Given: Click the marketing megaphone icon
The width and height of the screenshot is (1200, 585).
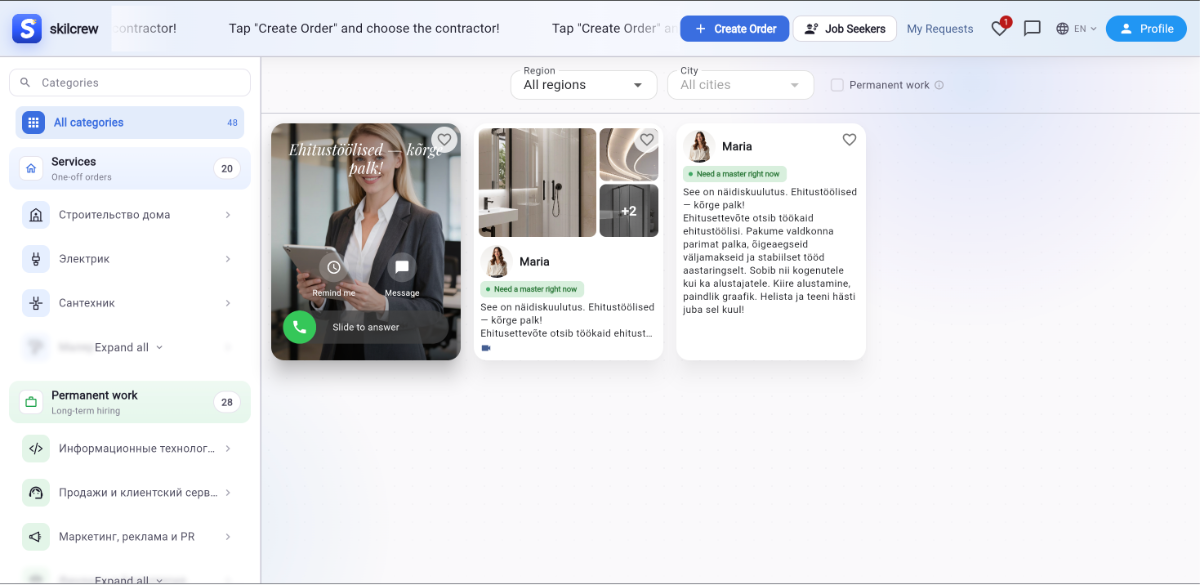Looking at the screenshot, I should (x=36, y=537).
